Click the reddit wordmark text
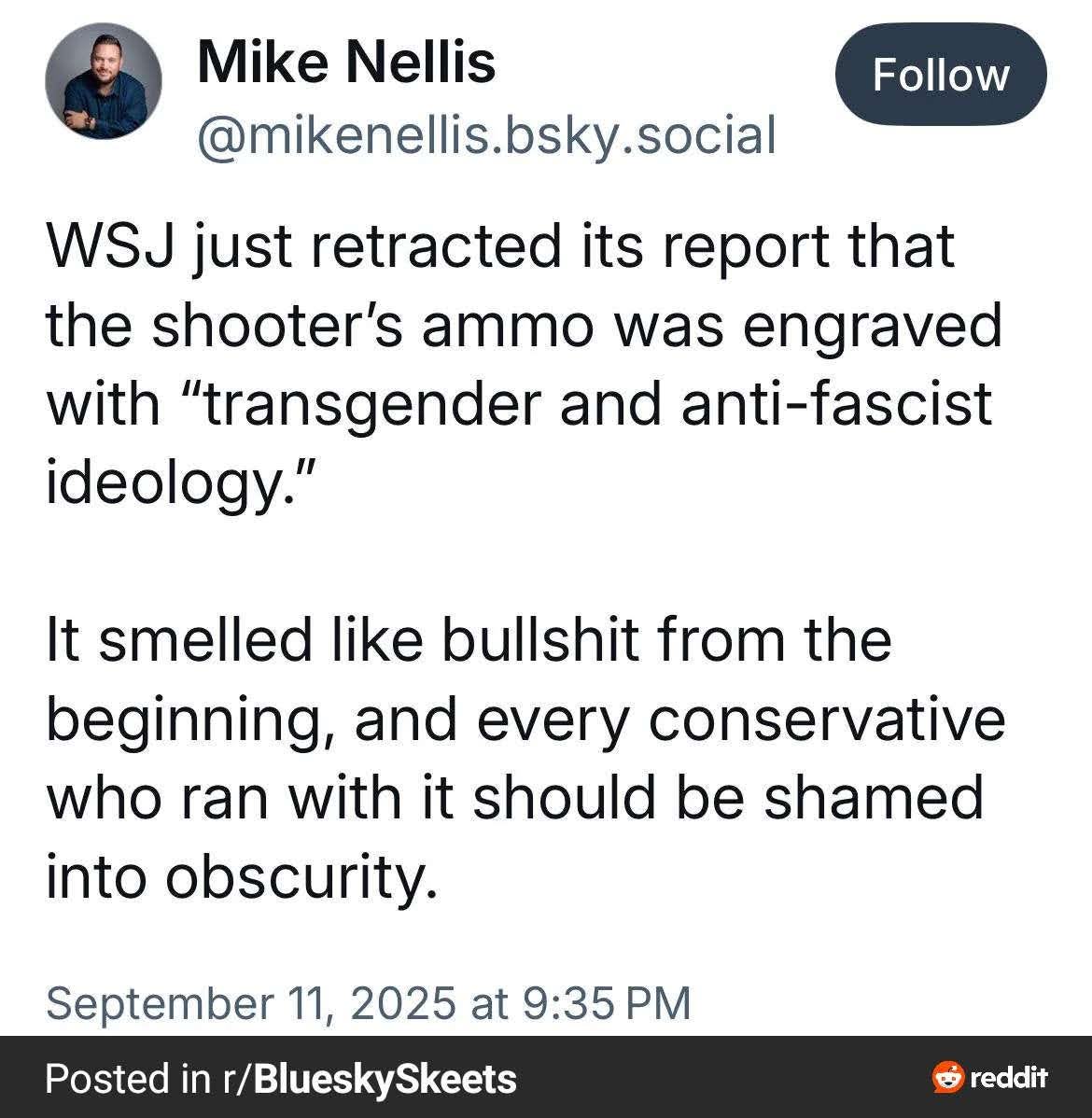The image size is (1092, 1118). pos(1009,1077)
